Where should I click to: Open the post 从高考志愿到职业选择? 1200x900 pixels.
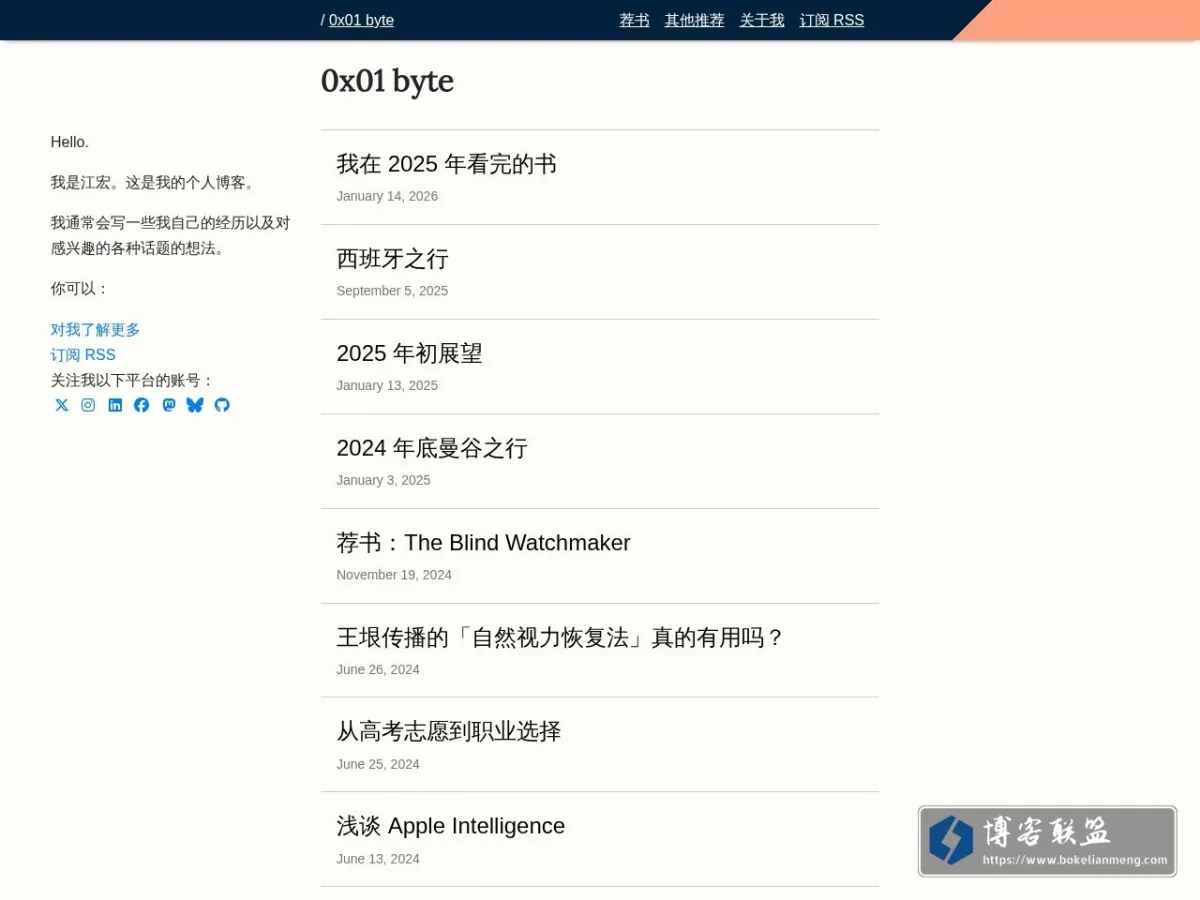[x=448, y=731]
